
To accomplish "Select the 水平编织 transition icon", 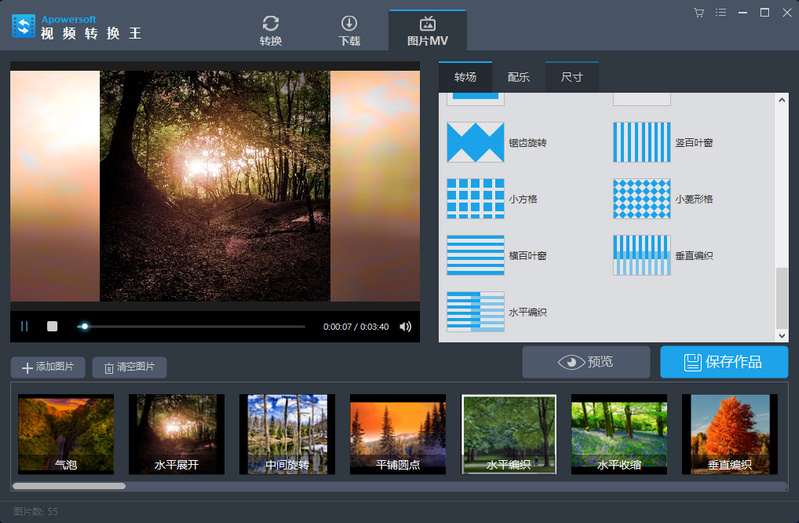I will [475, 311].
